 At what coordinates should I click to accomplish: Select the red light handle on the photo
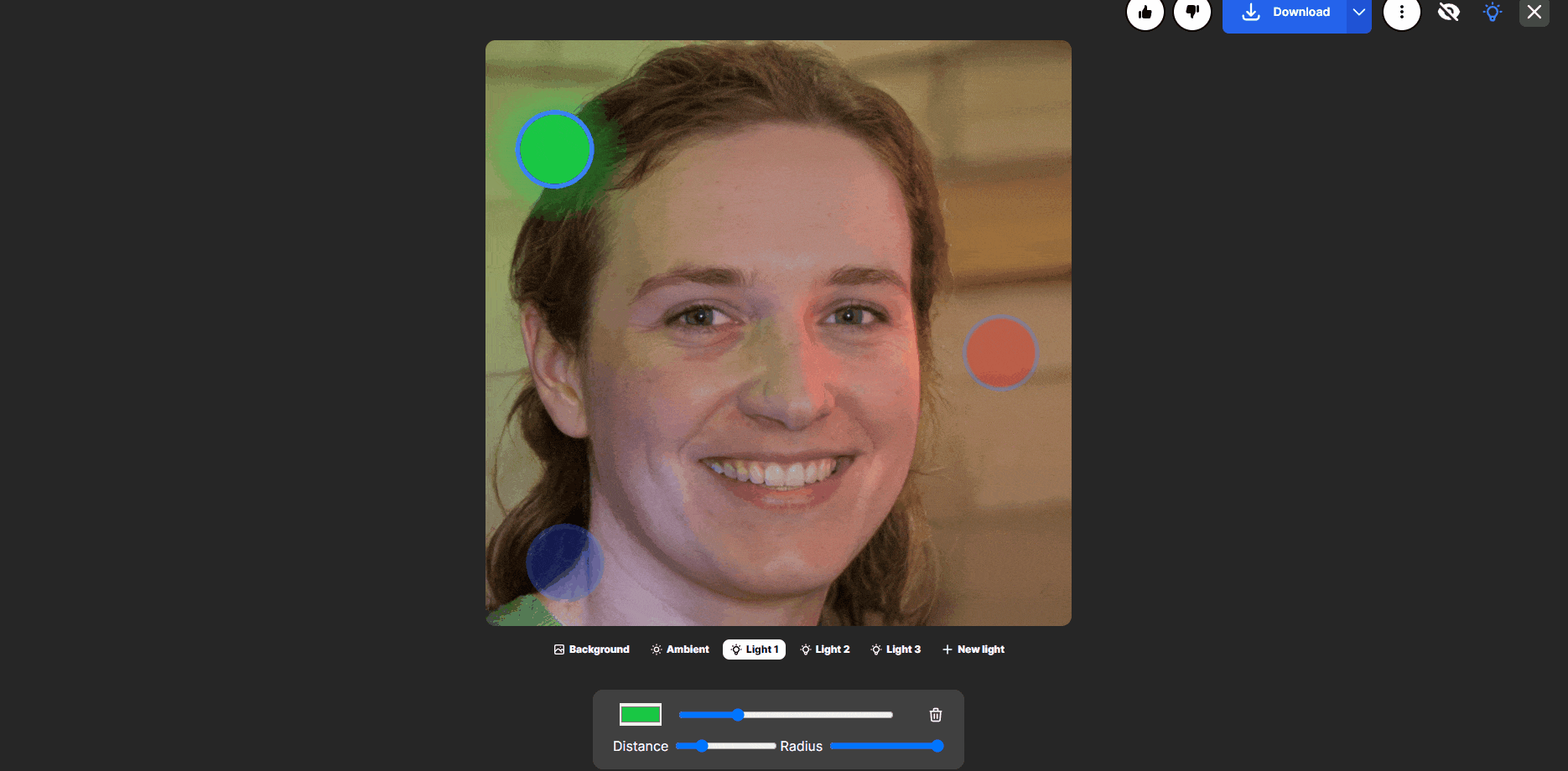[x=1000, y=353]
